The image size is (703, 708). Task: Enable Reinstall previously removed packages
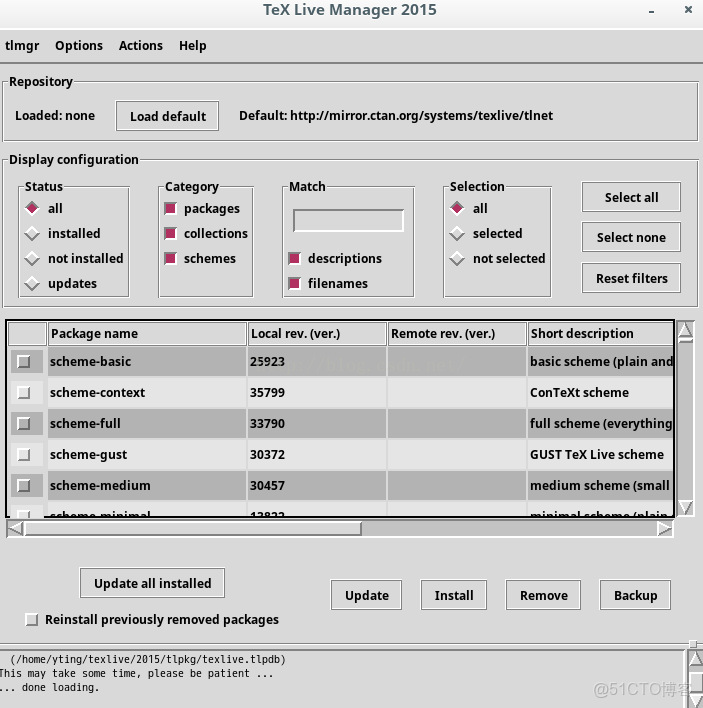[x=32, y=620]
